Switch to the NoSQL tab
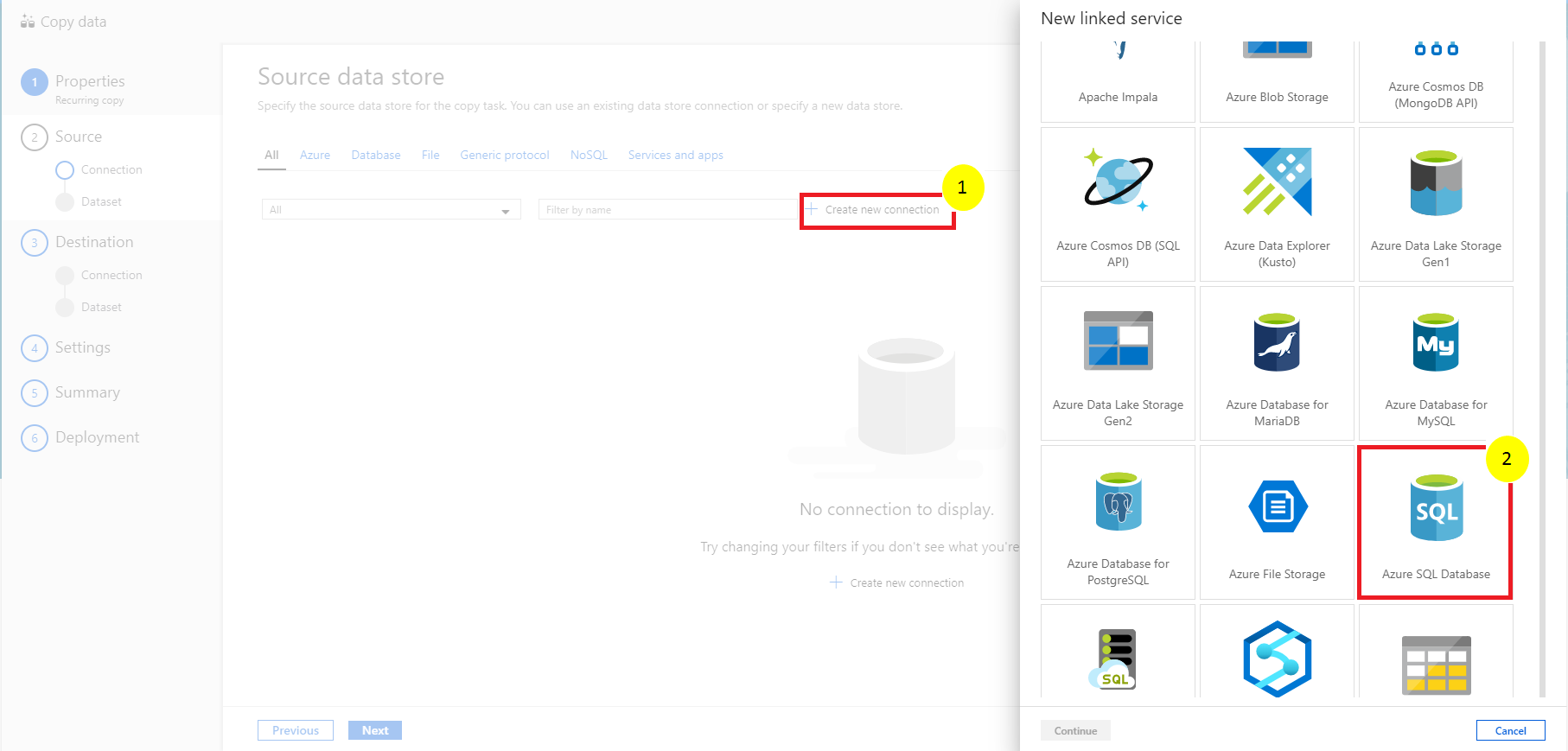 click(589, 156)
